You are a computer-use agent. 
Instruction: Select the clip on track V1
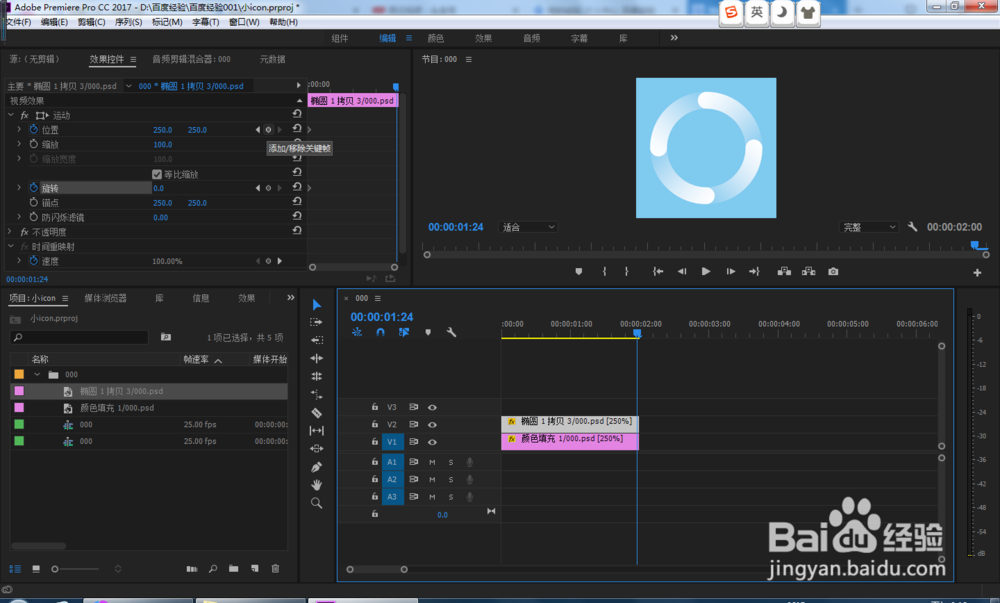tap(570, 441)
